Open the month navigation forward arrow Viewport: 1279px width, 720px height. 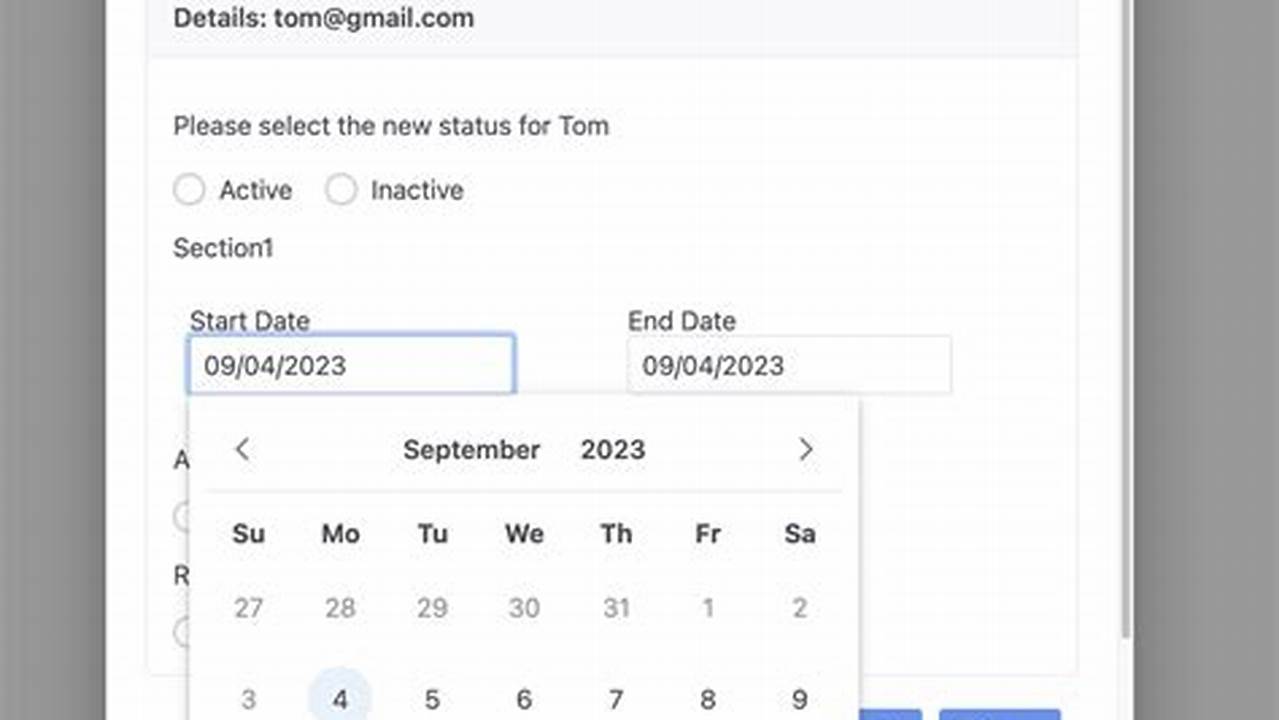pyautogui.click(x=806, y=450)
